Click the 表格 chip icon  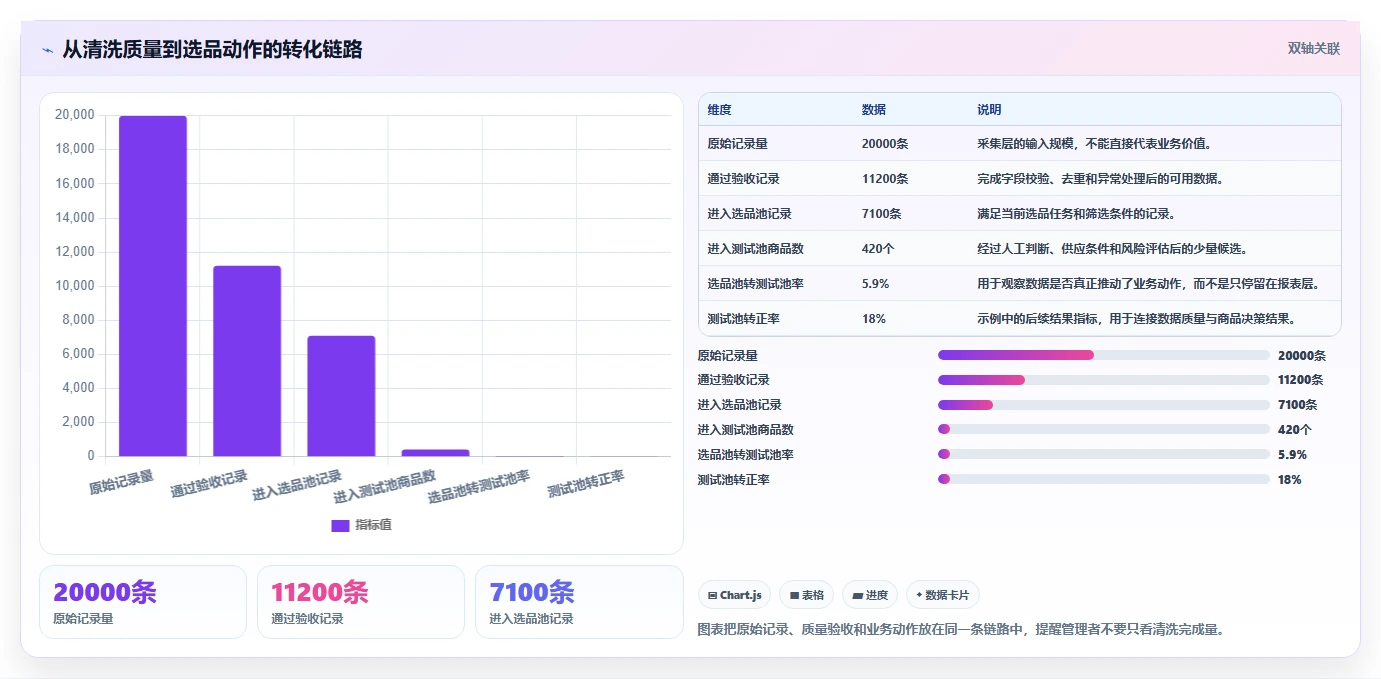tap(794, 595)
